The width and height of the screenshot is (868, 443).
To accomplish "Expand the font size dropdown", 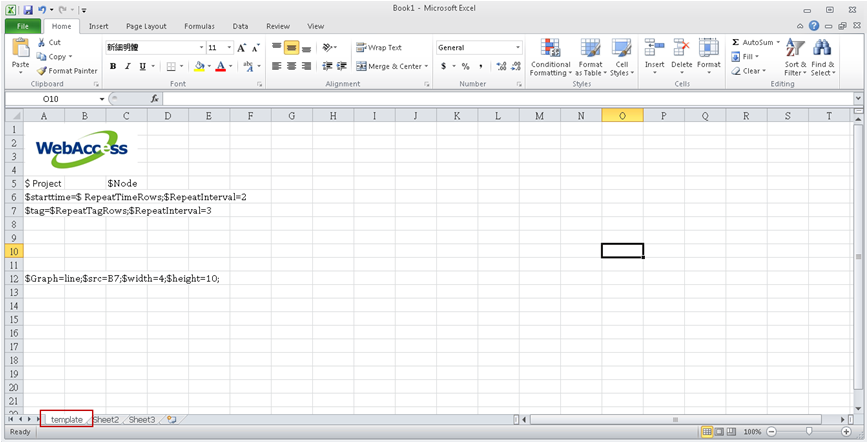I will 230,48.
